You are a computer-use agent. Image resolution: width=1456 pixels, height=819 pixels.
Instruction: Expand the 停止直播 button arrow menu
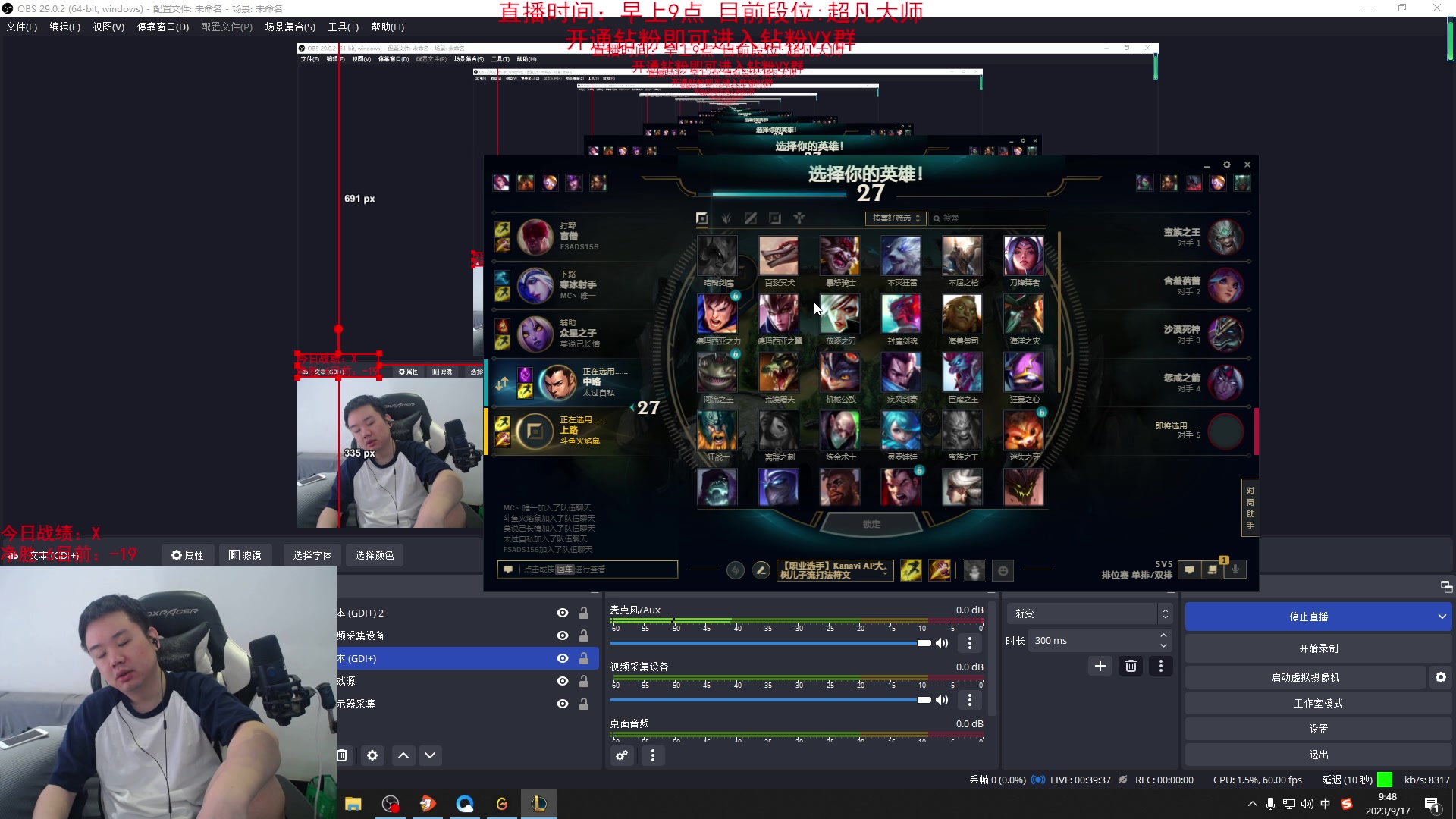coord(1442,617)
